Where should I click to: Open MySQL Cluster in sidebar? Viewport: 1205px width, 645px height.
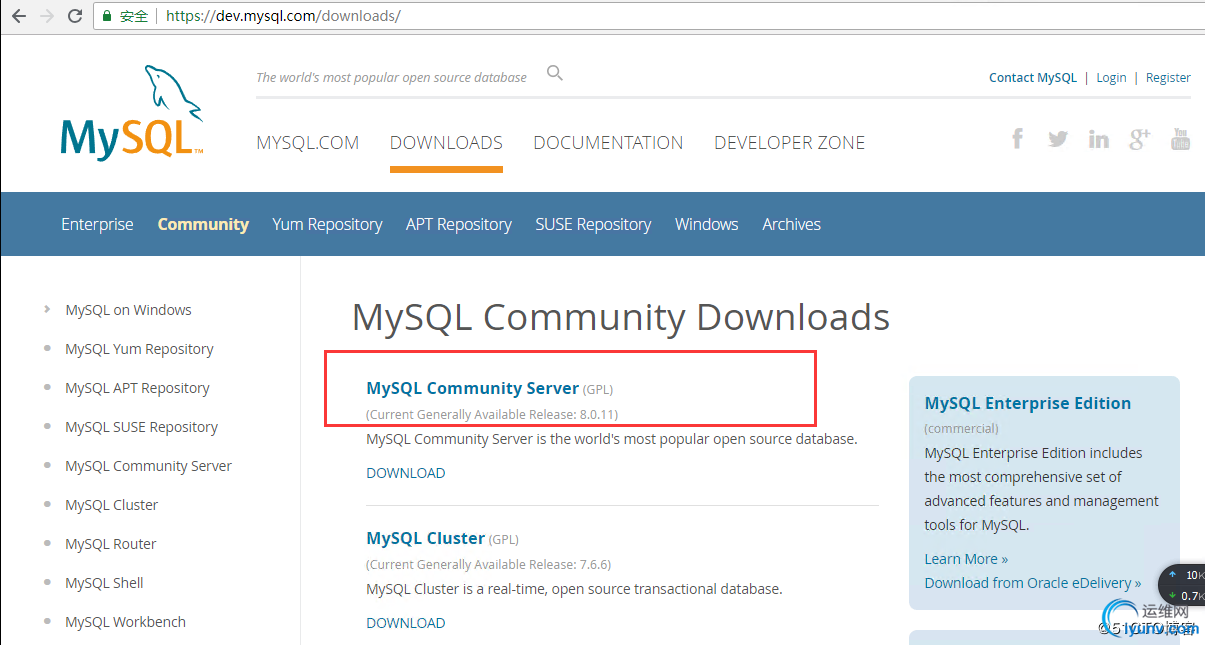click(111, 505)
